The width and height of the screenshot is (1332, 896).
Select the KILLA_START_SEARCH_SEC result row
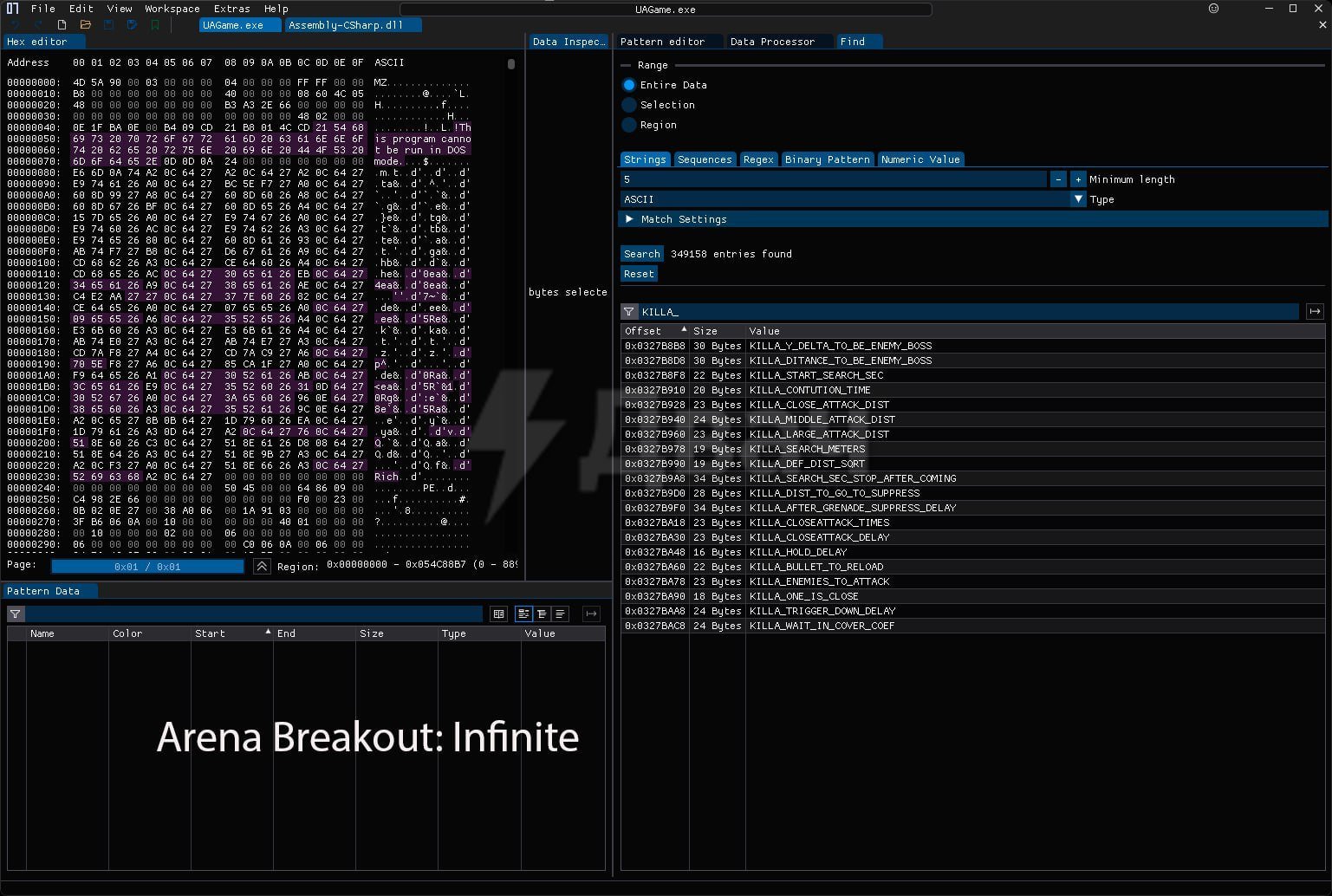pyautogui.click(x=973, y=375)
